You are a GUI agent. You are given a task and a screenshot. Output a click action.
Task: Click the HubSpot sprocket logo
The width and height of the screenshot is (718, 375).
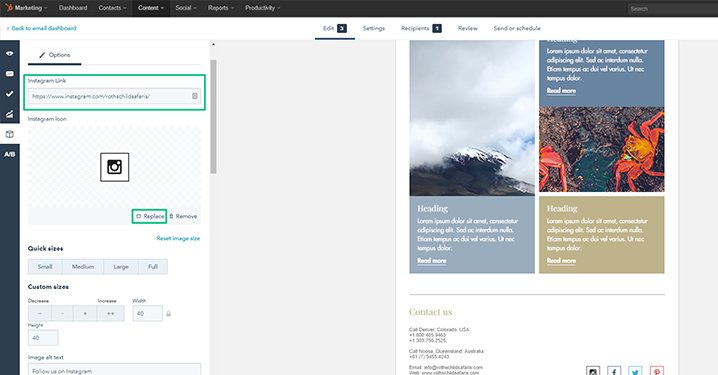tap(9, 8)
